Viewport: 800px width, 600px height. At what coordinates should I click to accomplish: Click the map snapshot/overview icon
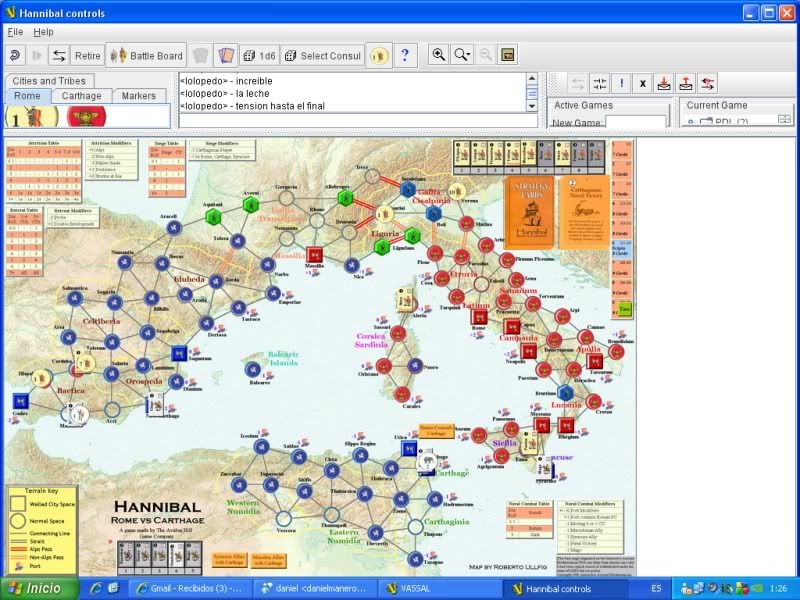pyautogui.click(x=508, y=55)
